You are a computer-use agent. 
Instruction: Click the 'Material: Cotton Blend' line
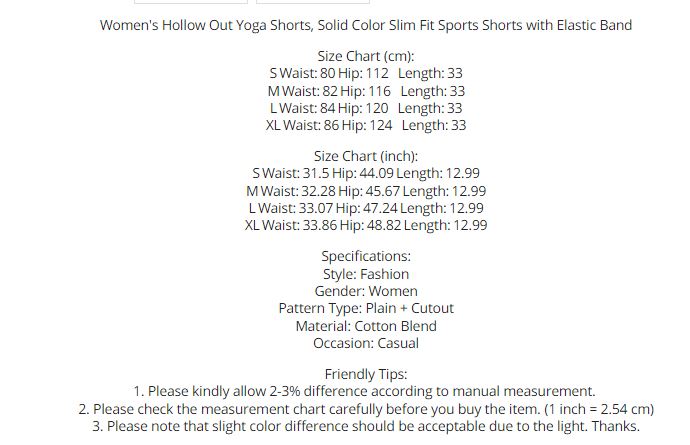point(365,326)
